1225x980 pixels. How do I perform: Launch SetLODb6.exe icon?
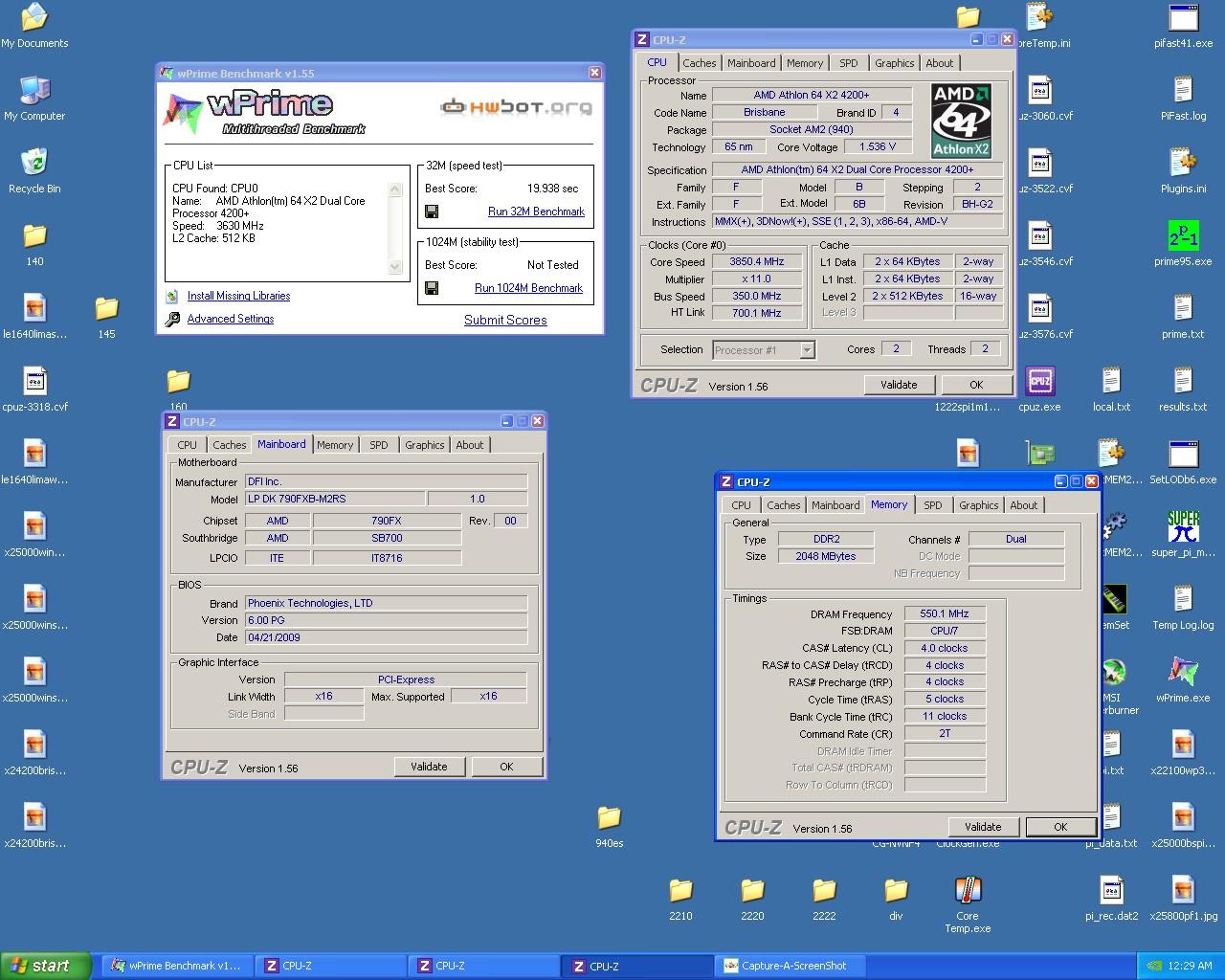coord(1183,462)
